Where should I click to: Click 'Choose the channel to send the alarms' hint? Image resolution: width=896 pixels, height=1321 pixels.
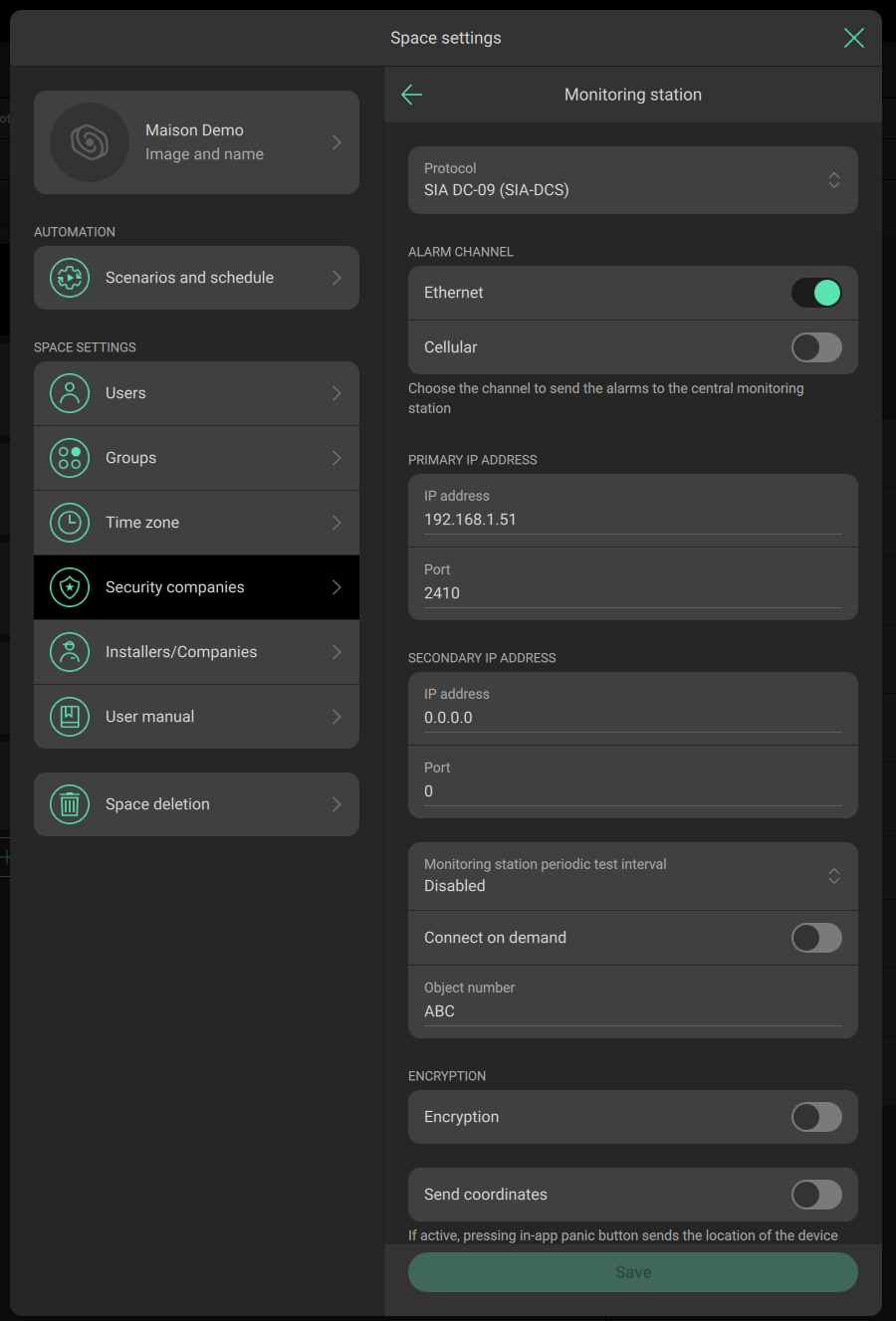pyautogui.click(x=606, y=398)
